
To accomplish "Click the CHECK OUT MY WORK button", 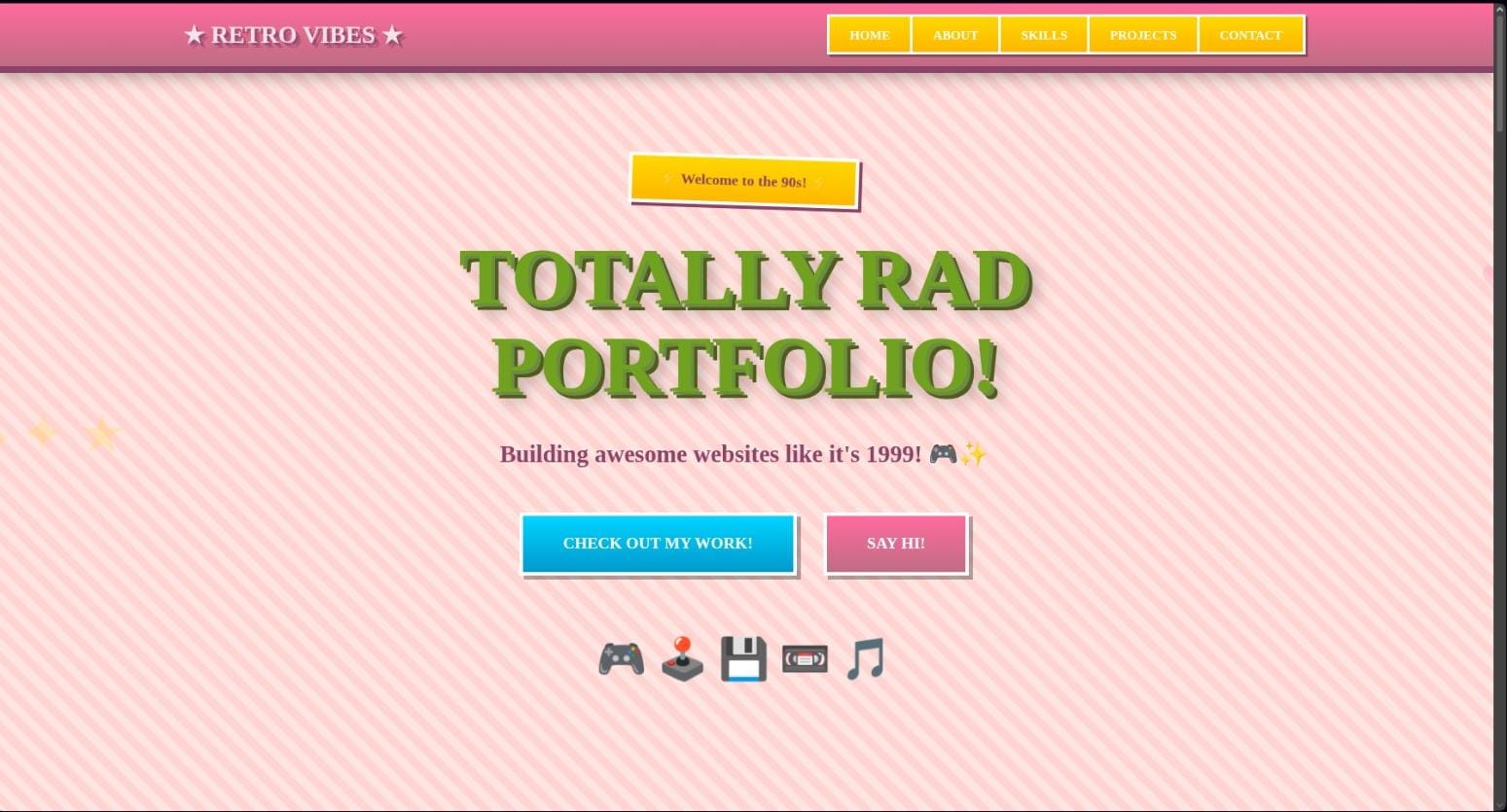I will [x=658, y=543].
